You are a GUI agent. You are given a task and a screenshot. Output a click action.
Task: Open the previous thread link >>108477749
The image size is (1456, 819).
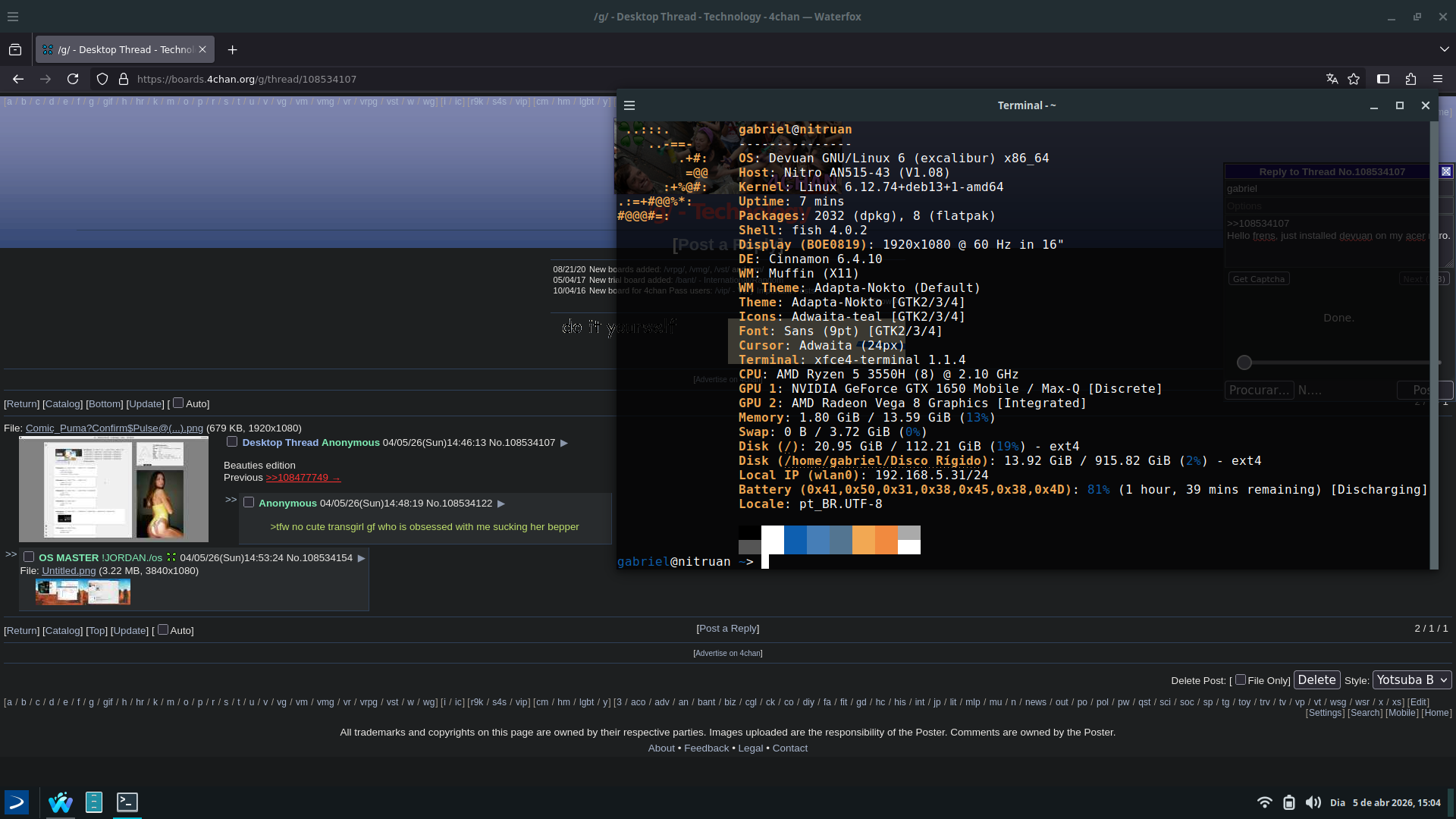[x=303, y=478]
